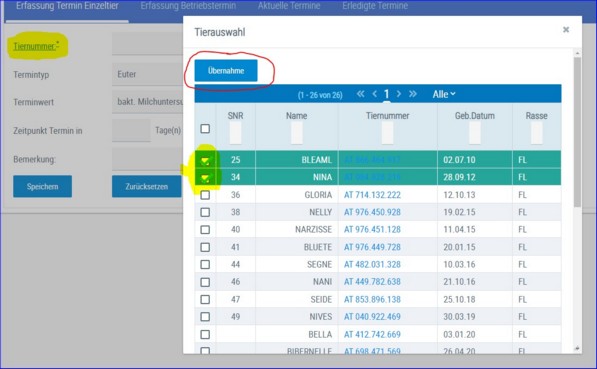
Task: Click the Tiernummer column filter field
Action: click(387, 134)
